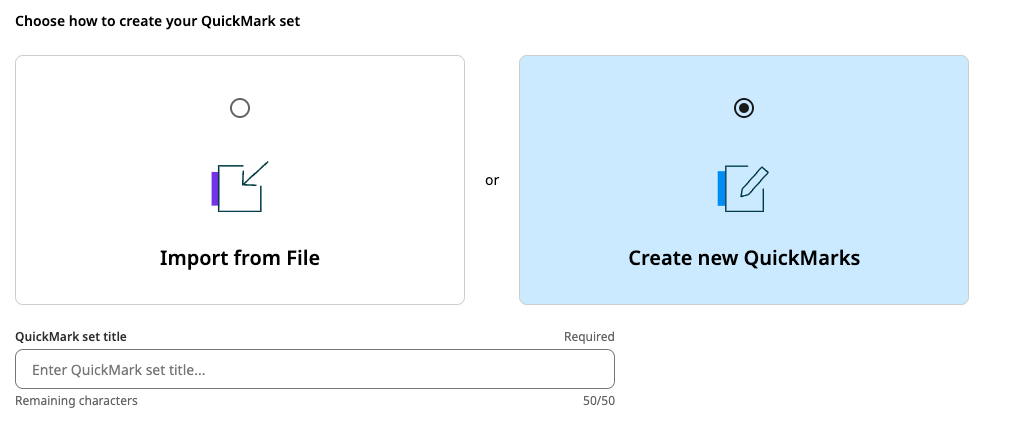Click the "Choose how to create" heading

pyautogui.click(x=158, y=21)
